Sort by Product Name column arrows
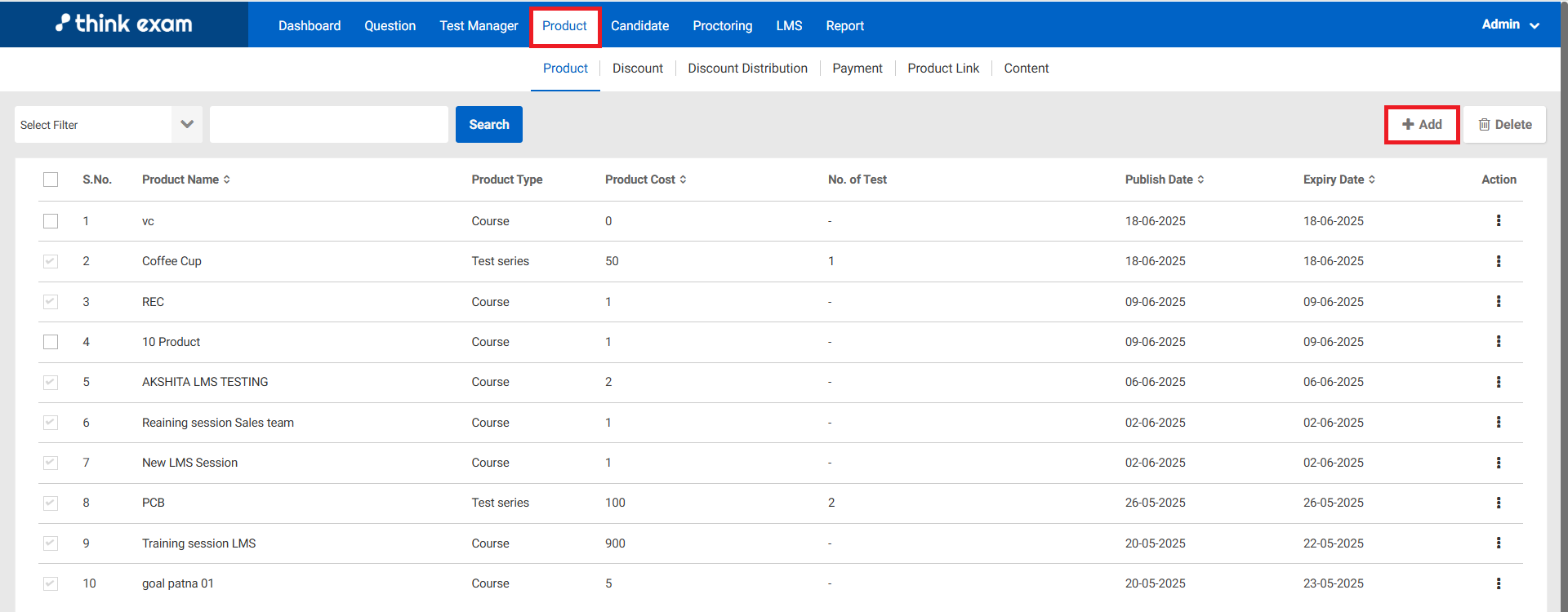This screenshot has width=1568, height=612. (226, 180)
